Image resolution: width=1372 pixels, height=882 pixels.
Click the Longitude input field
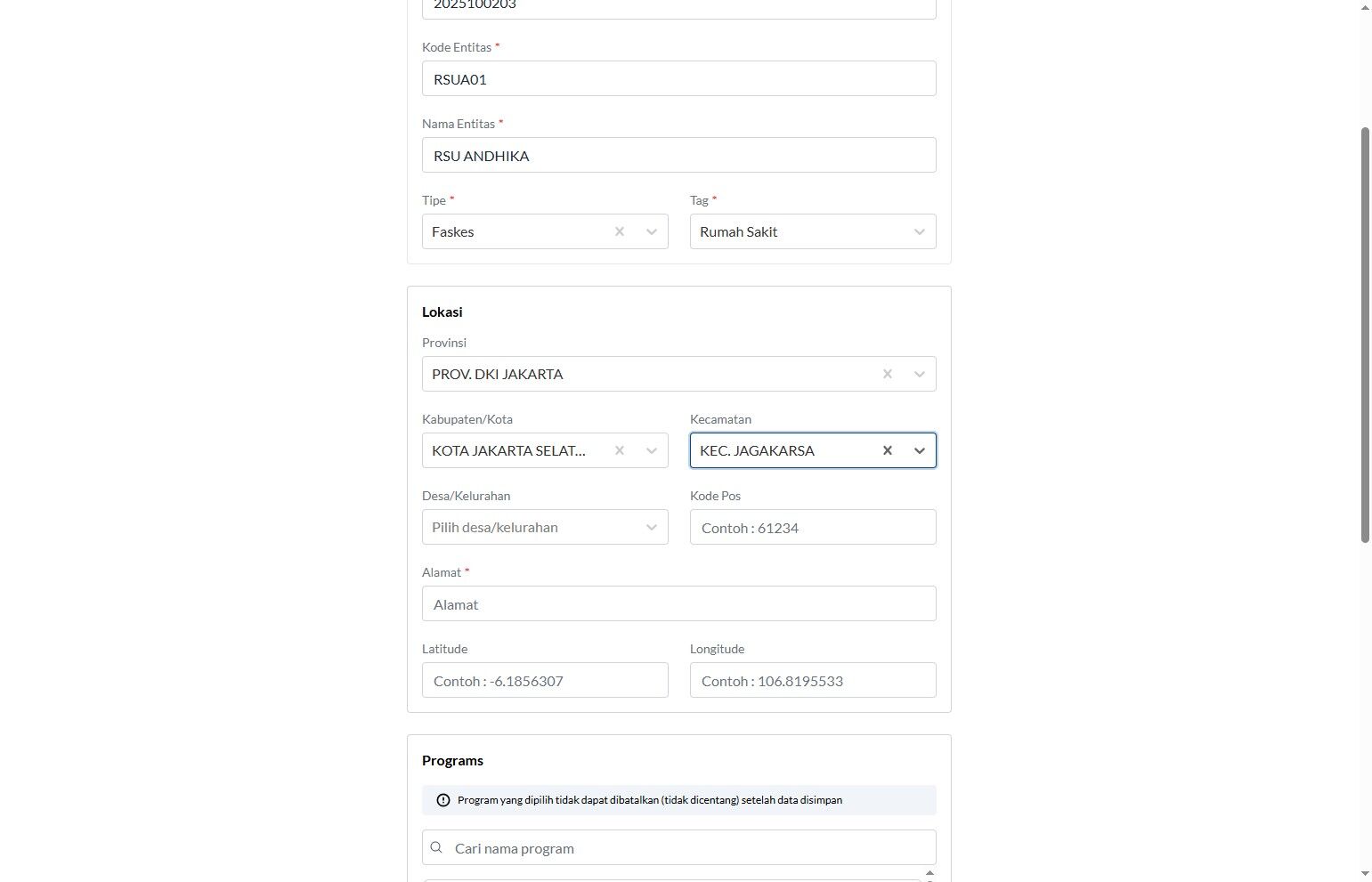coord(812,680)
